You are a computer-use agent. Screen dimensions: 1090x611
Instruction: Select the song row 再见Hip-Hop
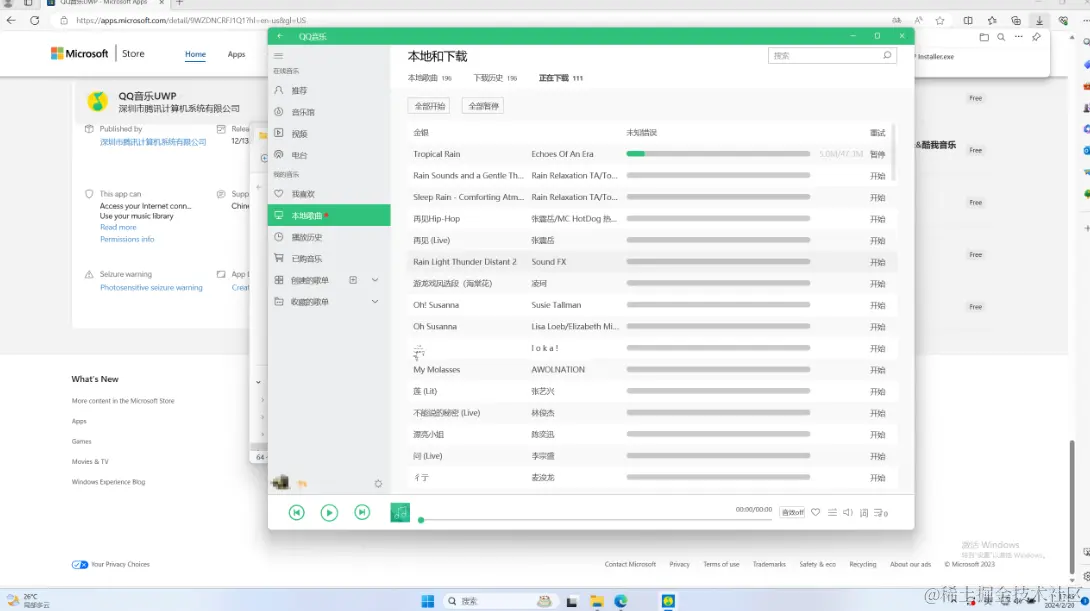651,218
